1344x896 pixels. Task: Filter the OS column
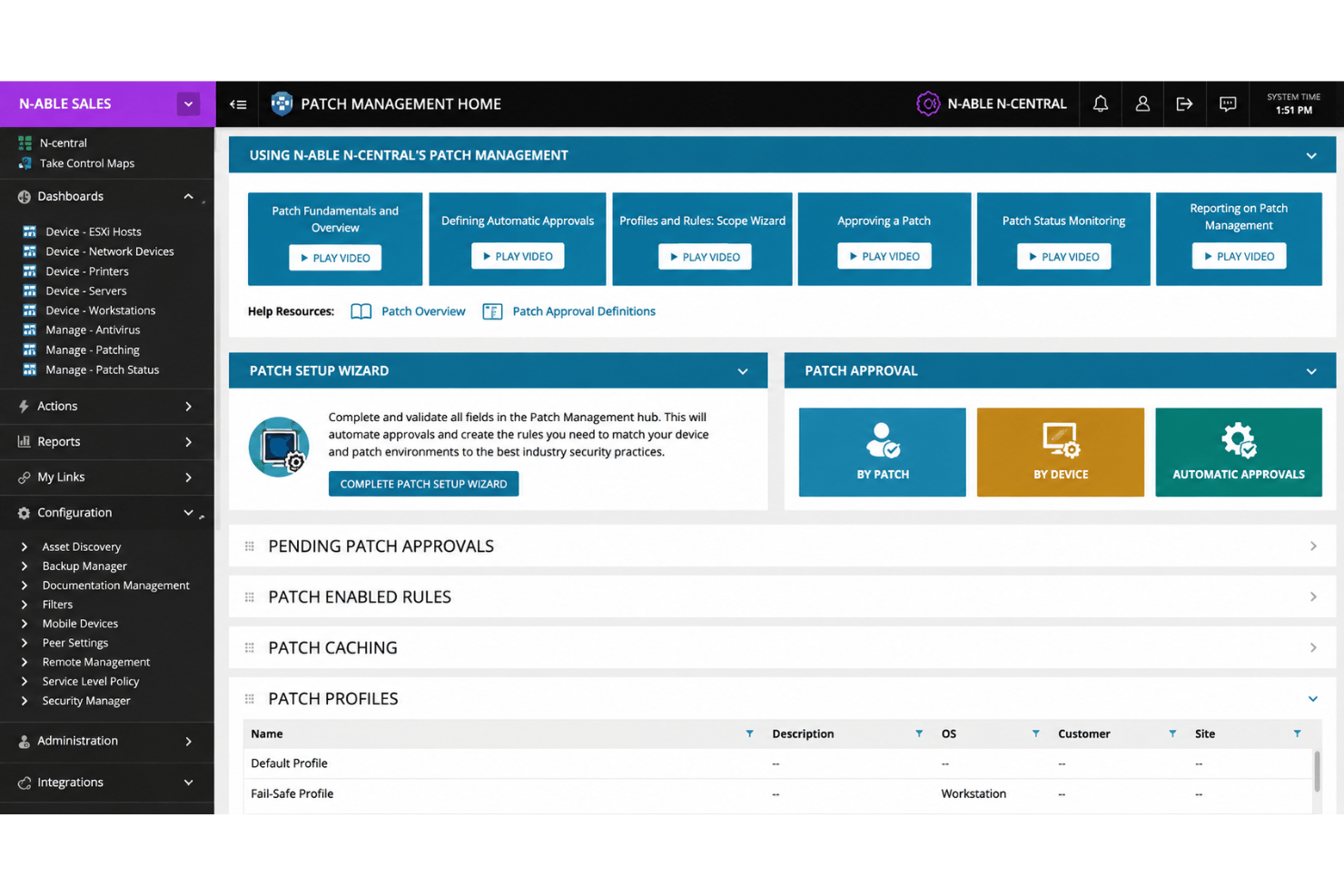1035,734
